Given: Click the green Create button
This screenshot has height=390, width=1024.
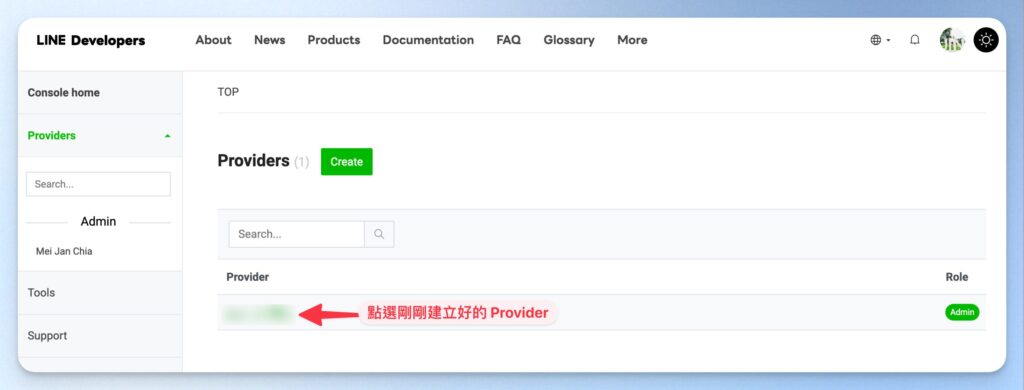Looking at the screenshot, I should click(347, 161).
